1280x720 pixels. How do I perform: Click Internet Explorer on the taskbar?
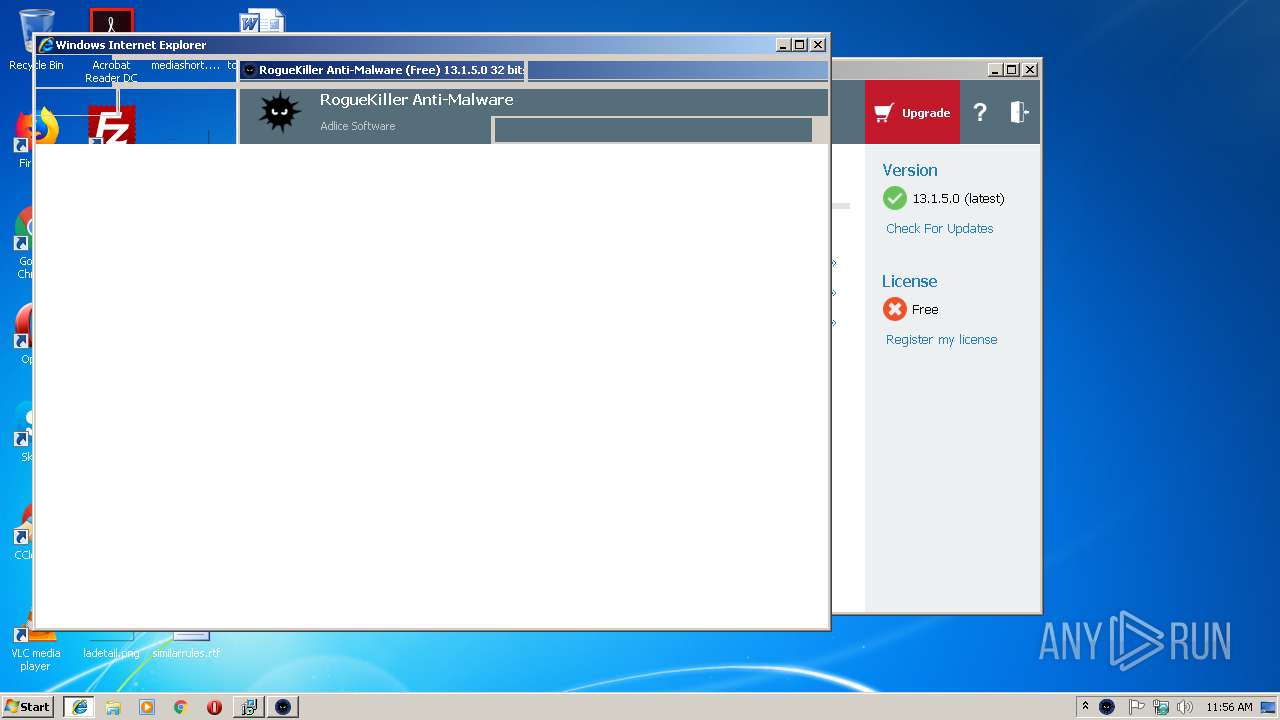pos(79,707)
